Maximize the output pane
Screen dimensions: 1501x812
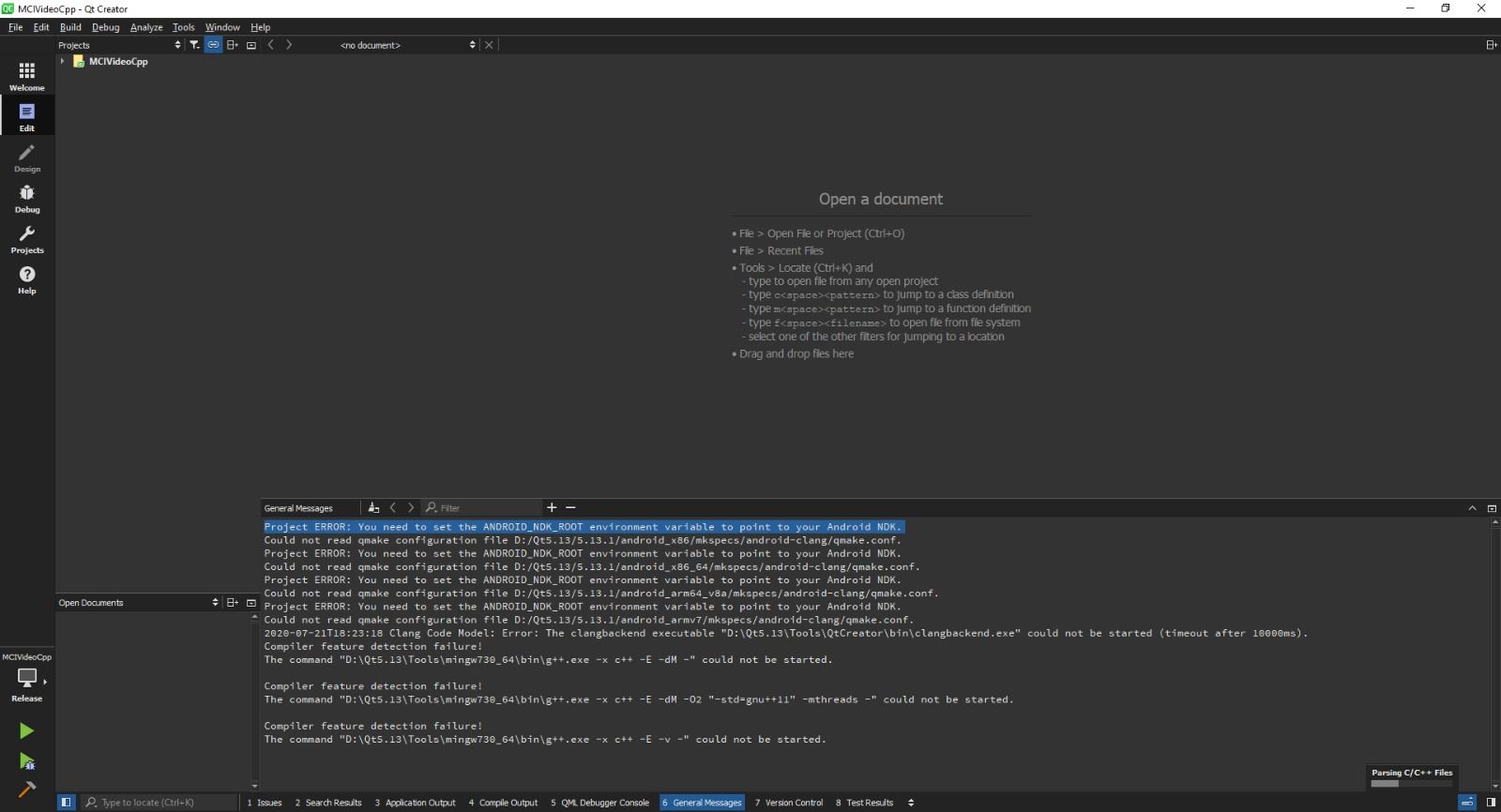click(1492, 508)
